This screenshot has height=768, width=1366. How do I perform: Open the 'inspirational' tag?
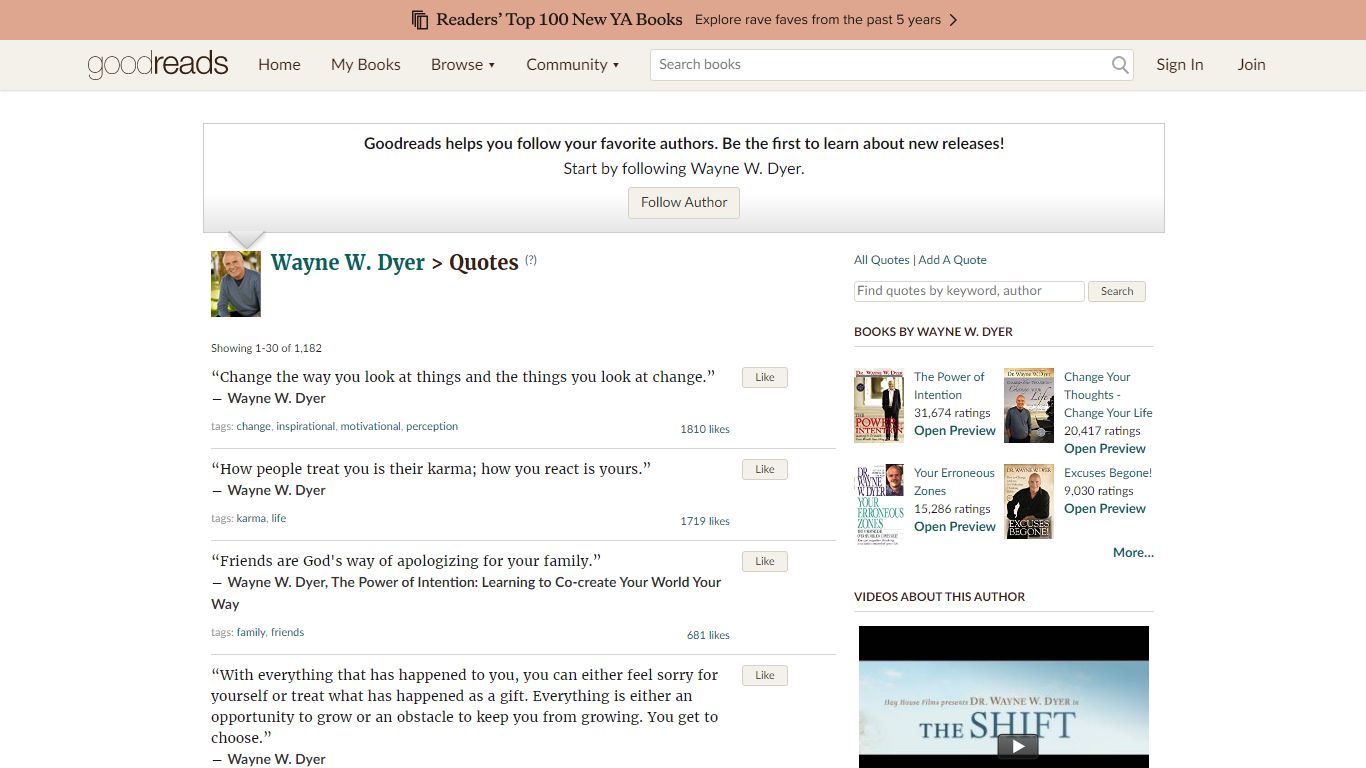coord(306,426)
